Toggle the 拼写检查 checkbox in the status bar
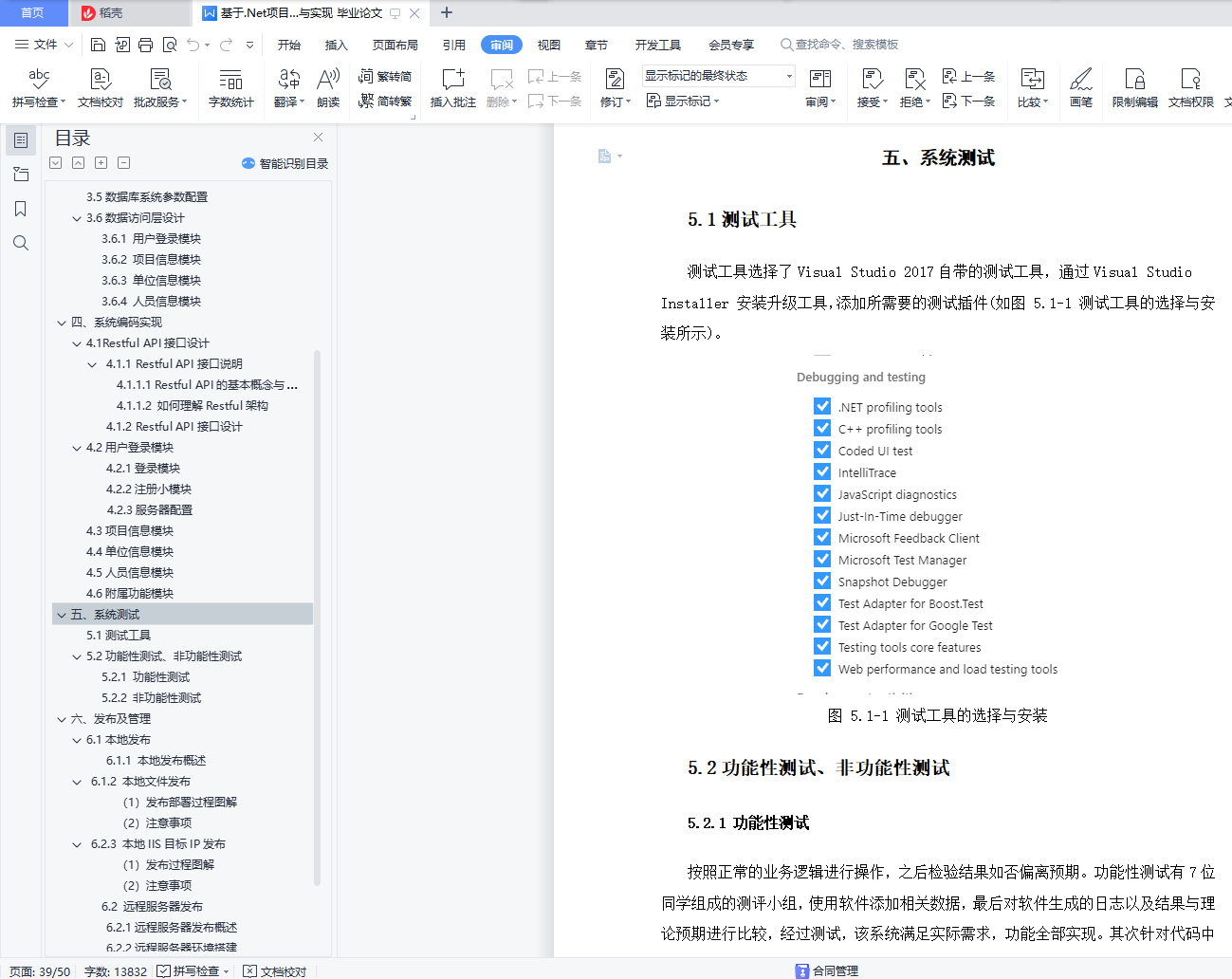The height and width of the screenshot is (979, 1232). pos(163,971)
